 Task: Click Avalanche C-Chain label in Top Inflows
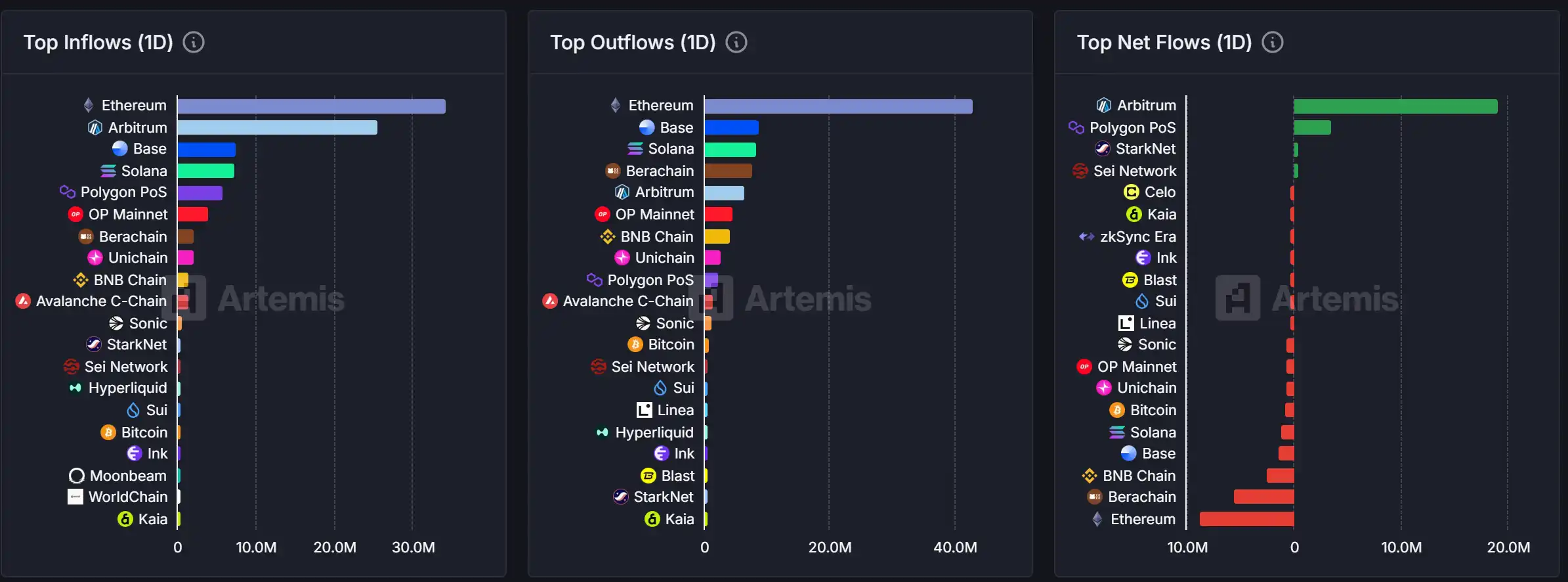101,301
